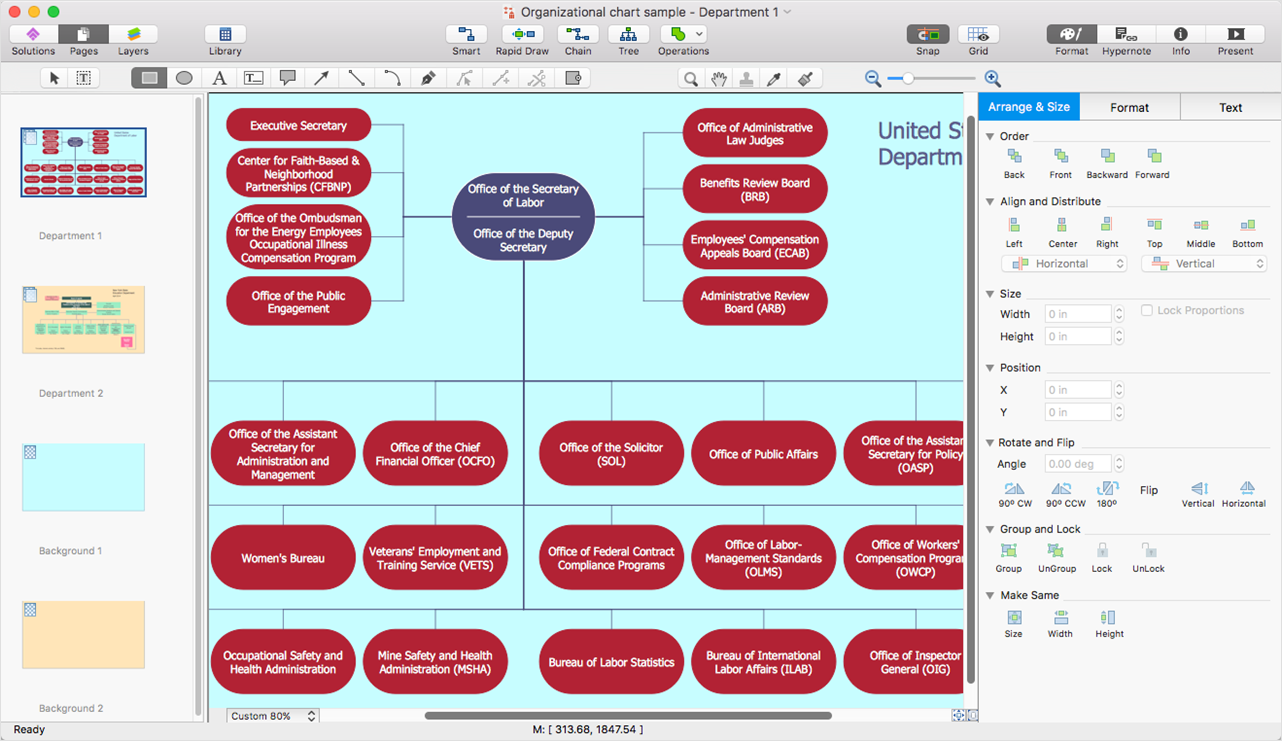
Task: Collapse the Size section
Action: 990,294
